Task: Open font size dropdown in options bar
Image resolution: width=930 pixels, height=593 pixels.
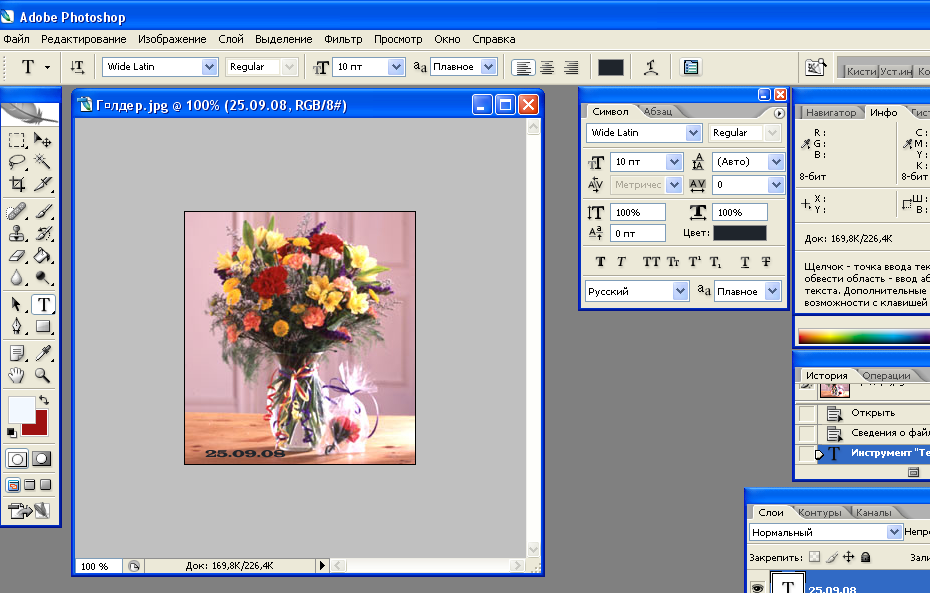Action: click(x=396, y=66)
